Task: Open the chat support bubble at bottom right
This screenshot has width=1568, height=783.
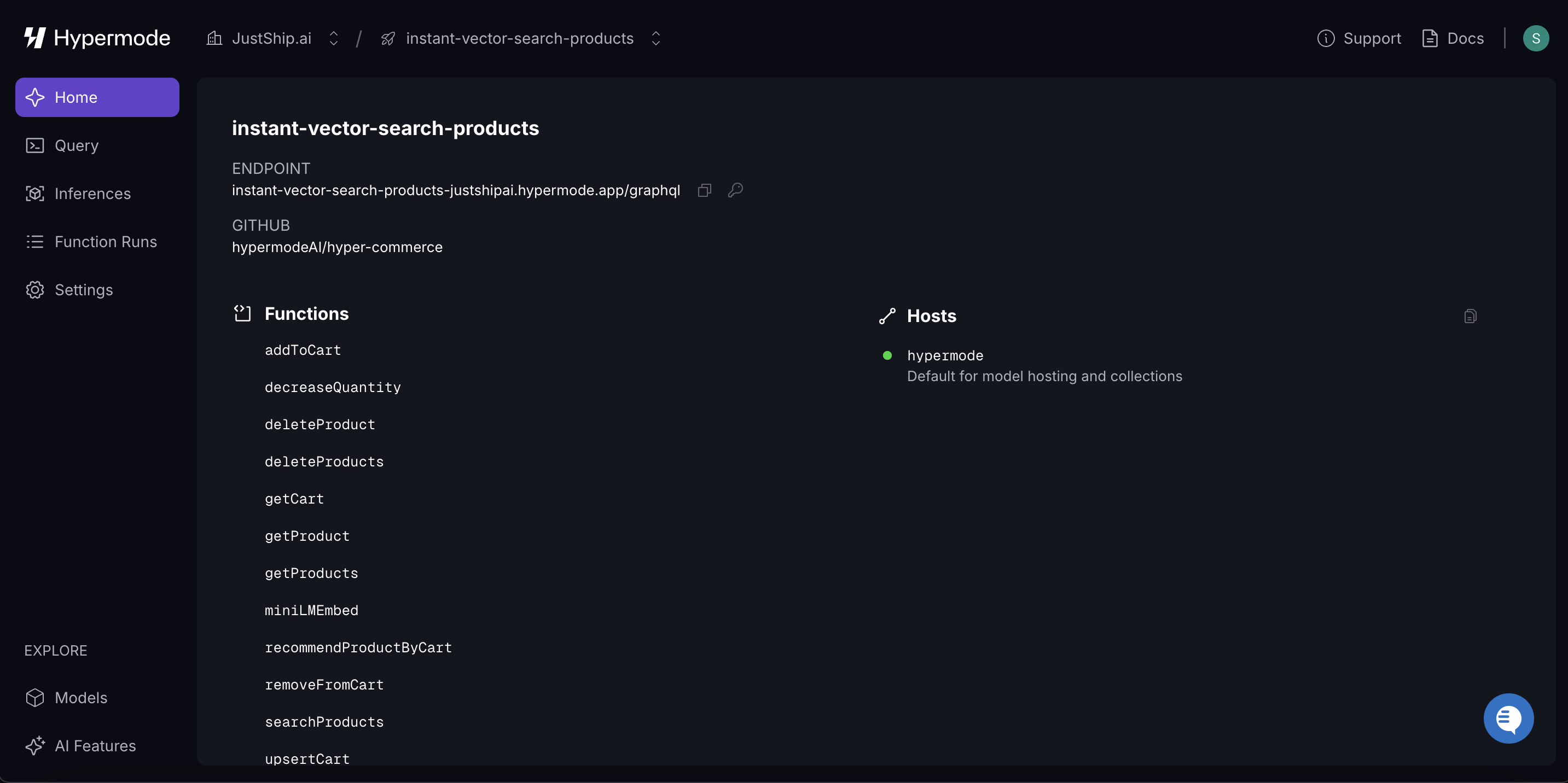Action: pyautogui.click(x=1508, y=718)
